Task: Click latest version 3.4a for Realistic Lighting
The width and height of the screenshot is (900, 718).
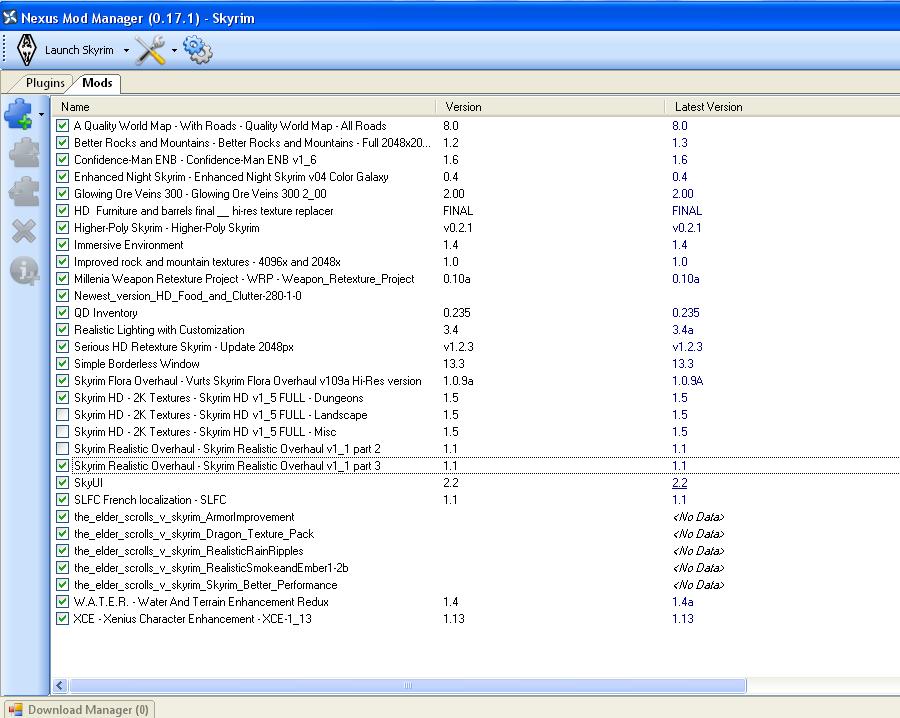Action: (x=682, y=330)
